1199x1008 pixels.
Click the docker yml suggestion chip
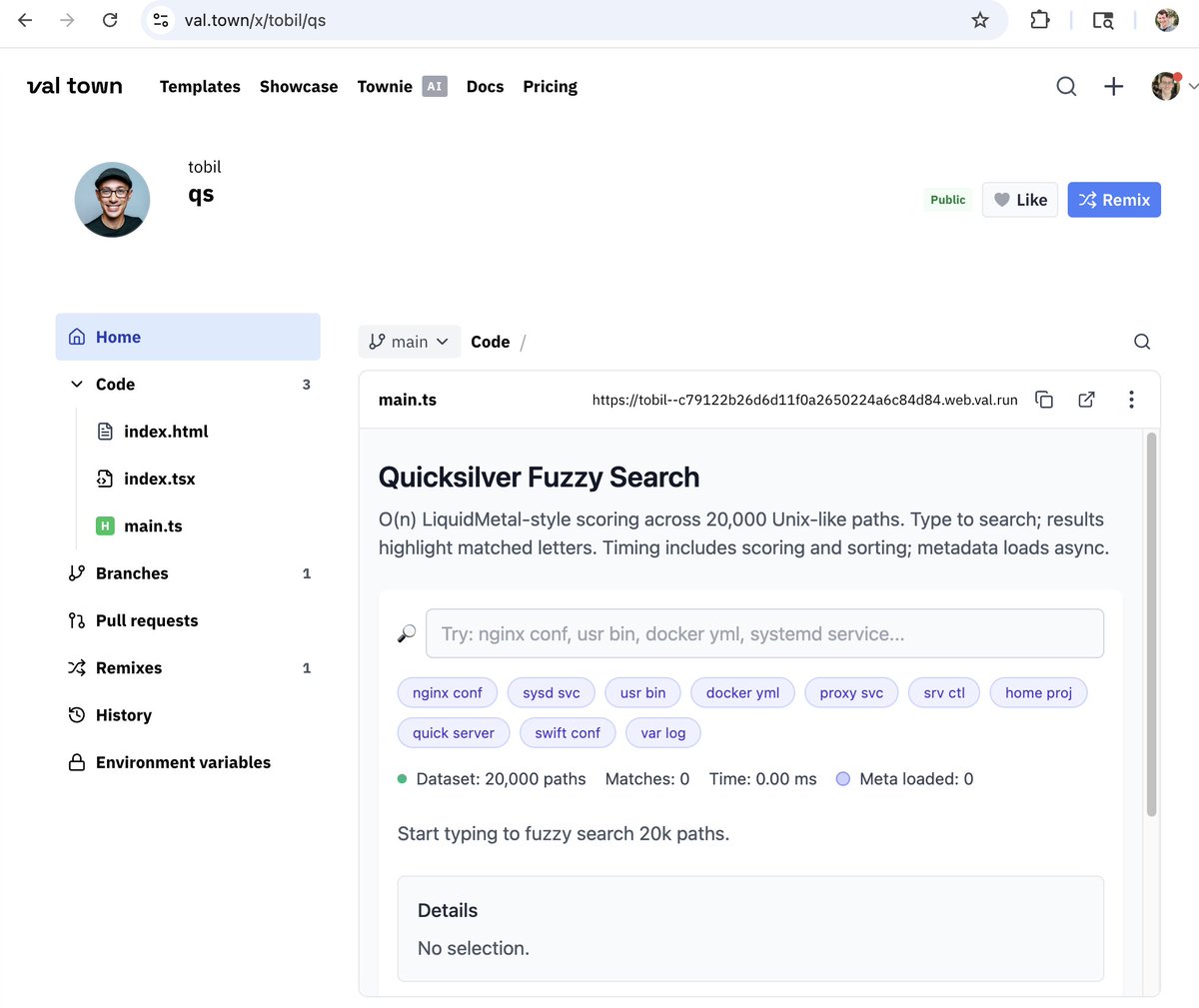[742, 692]
